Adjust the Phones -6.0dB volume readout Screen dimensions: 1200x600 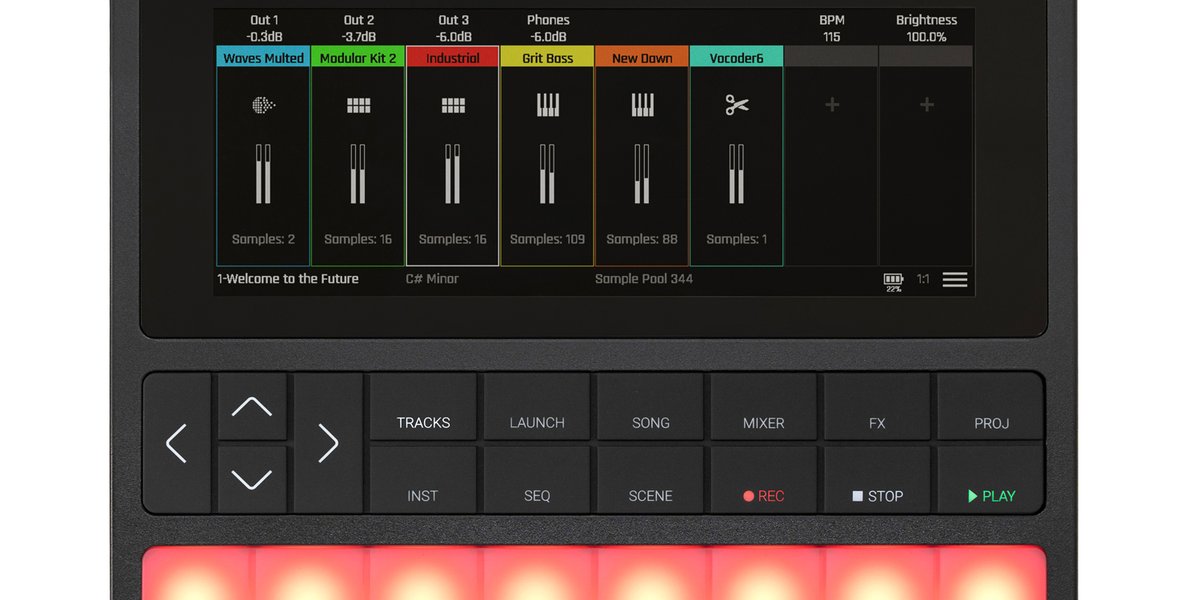coord(548,28)
